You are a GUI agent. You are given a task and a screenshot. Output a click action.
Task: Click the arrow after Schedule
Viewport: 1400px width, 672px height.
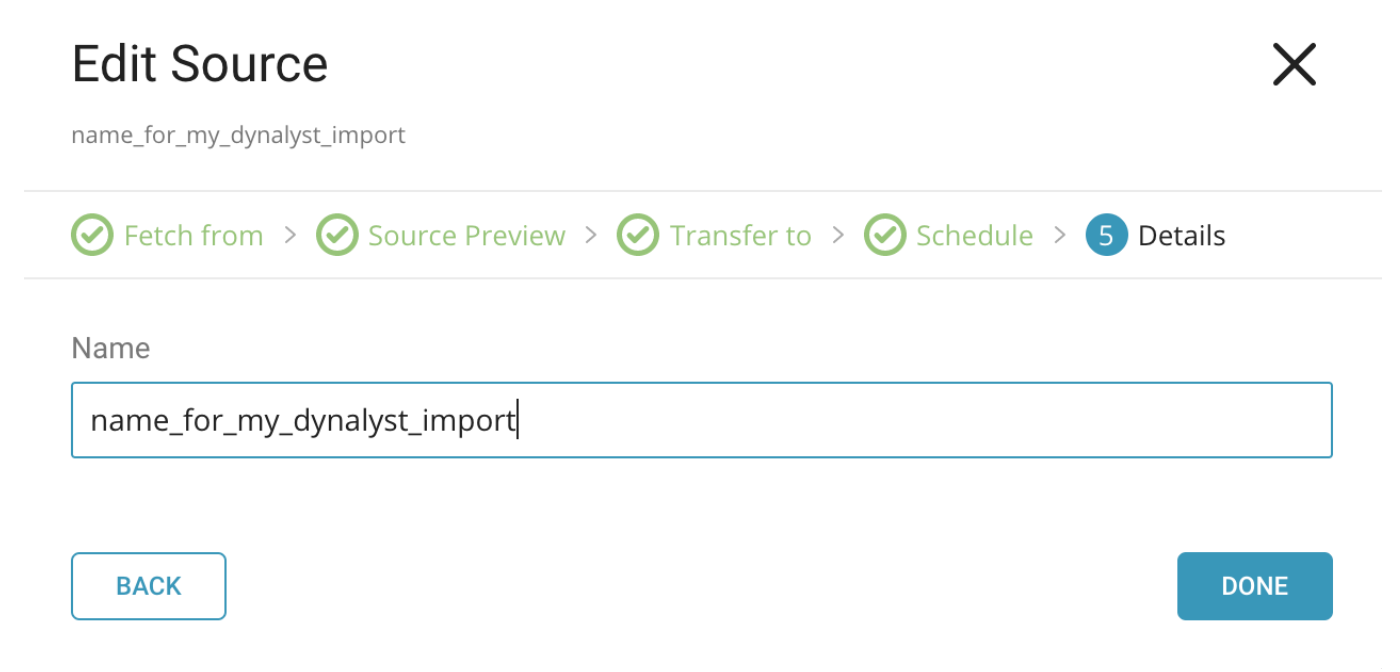[1059, 236]
